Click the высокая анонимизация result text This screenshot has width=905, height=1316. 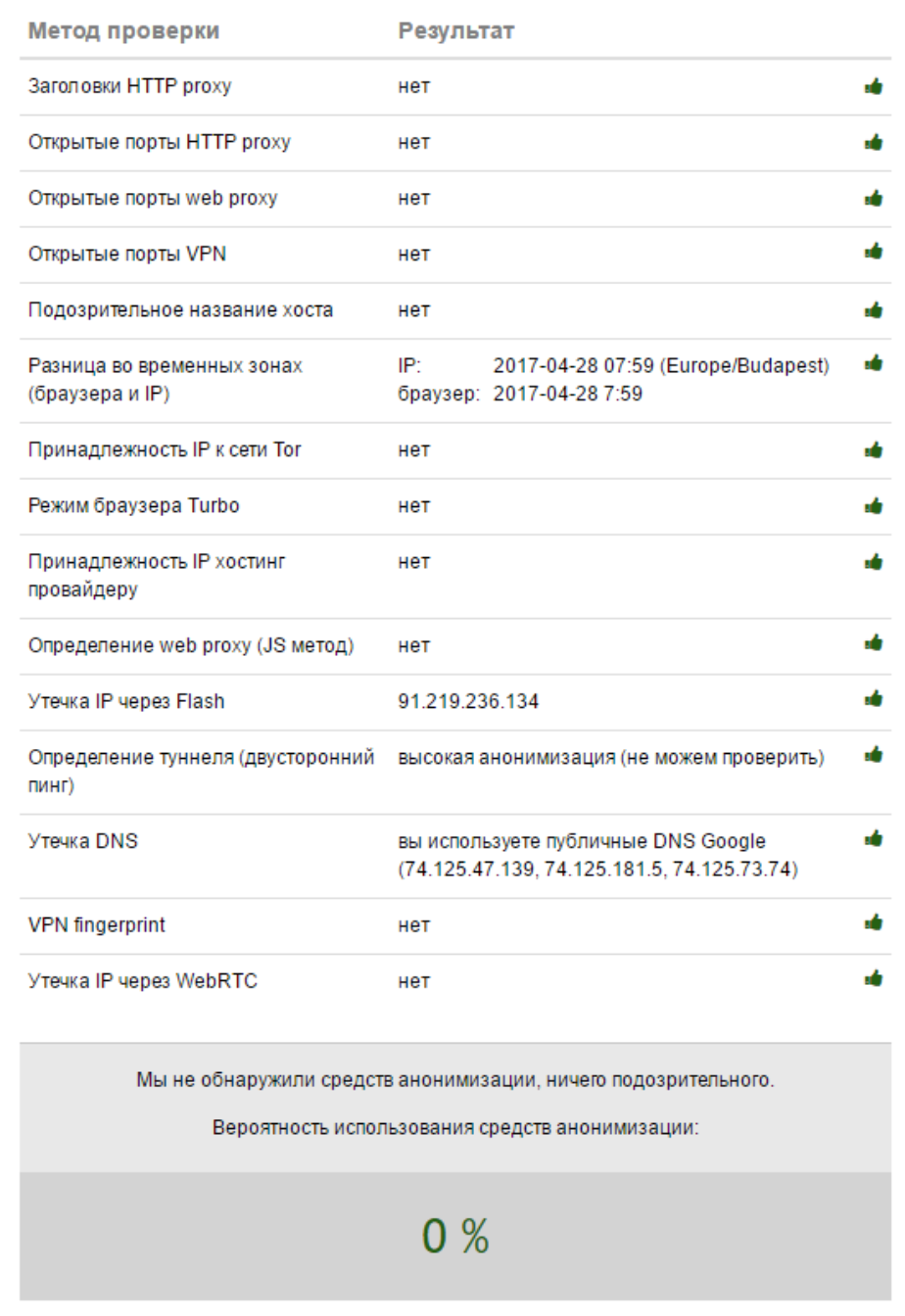coord(610,759)
